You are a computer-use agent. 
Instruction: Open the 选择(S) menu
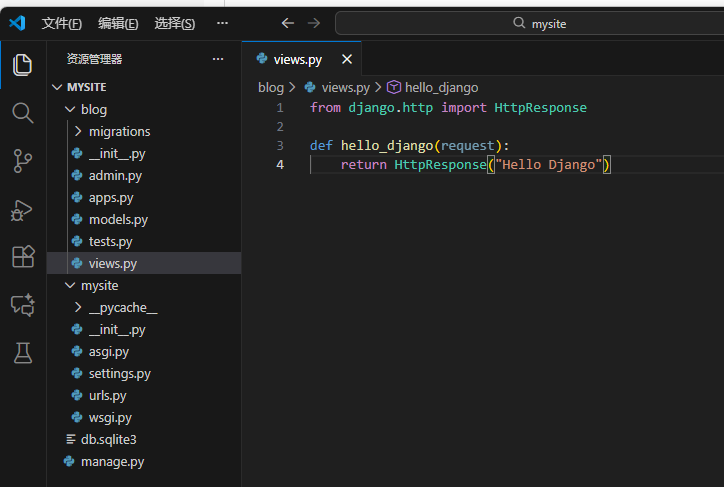click(x=175, y=23)
